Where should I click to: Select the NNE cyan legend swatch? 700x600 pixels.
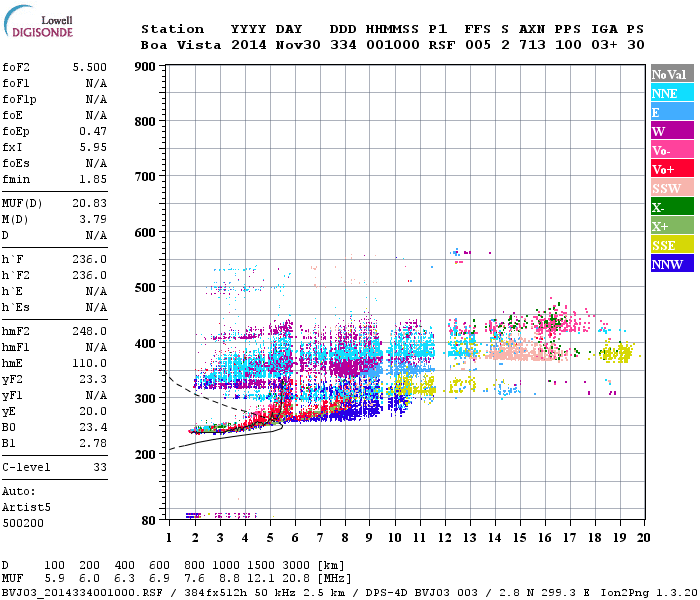point(672,93)
